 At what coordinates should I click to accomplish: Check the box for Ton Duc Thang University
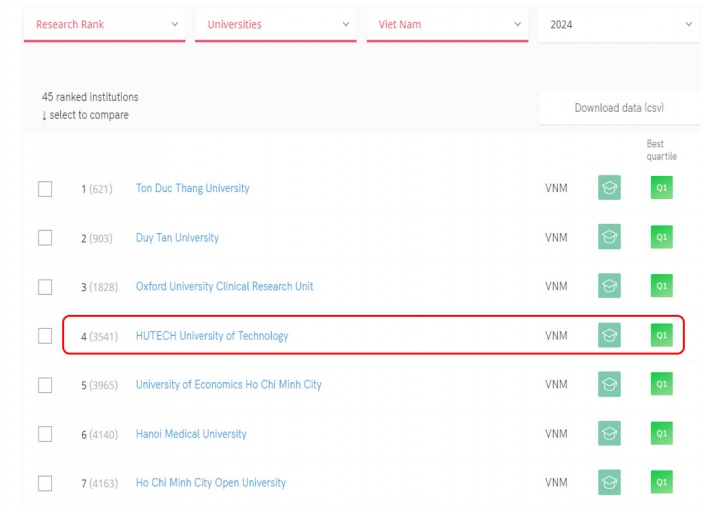pyautogui.click(x=45, y=189)
